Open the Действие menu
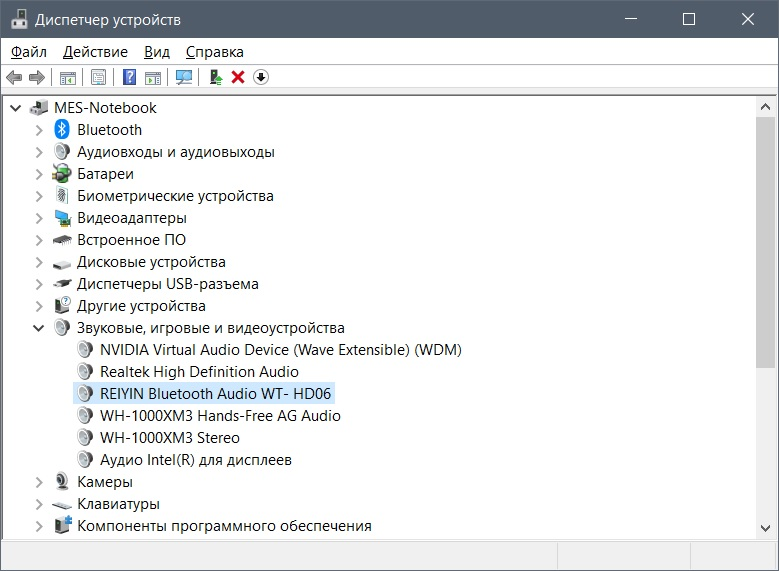This screenshot has width=779, height=571. click(x=95, y=51)
